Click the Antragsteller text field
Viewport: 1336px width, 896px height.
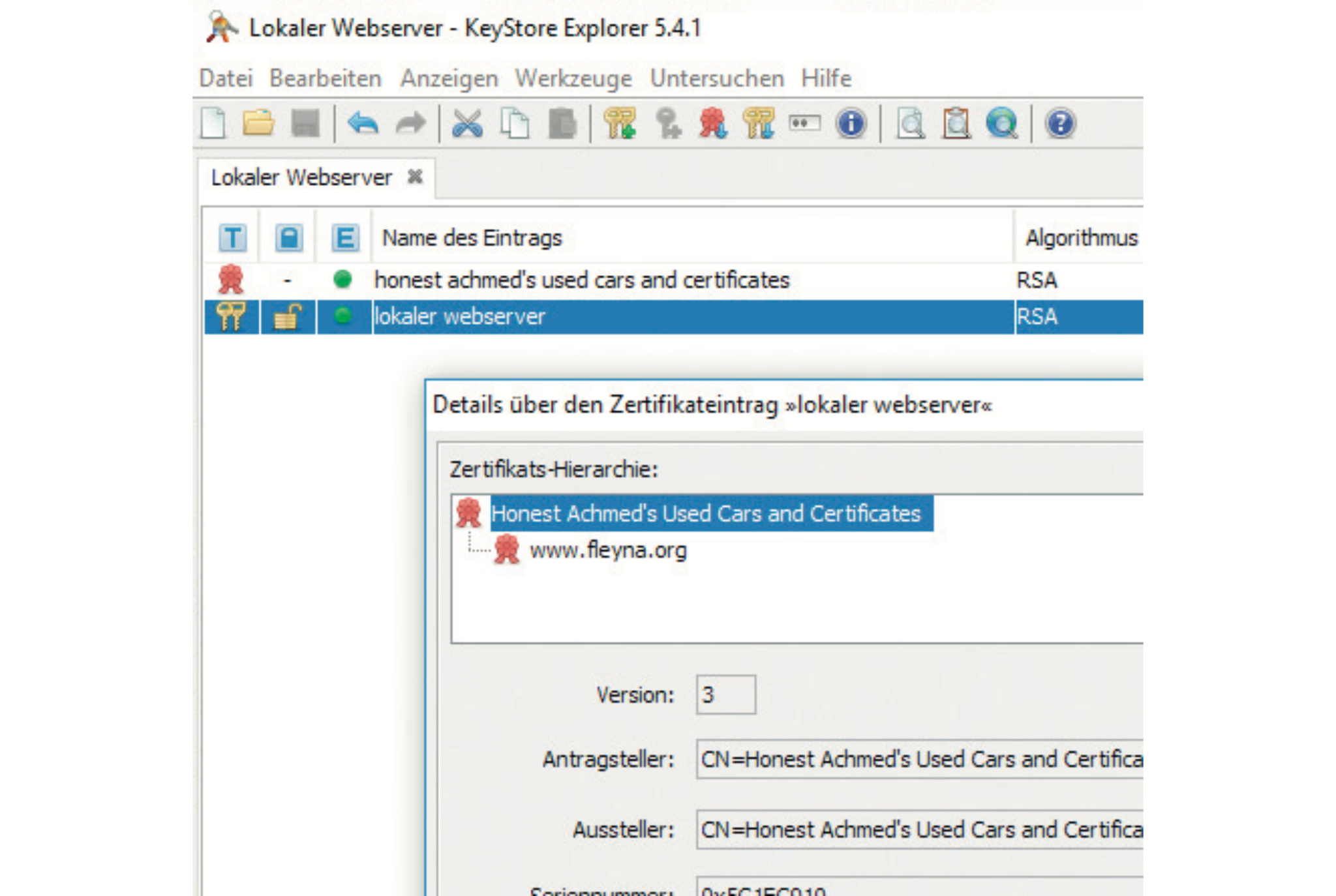920,759
